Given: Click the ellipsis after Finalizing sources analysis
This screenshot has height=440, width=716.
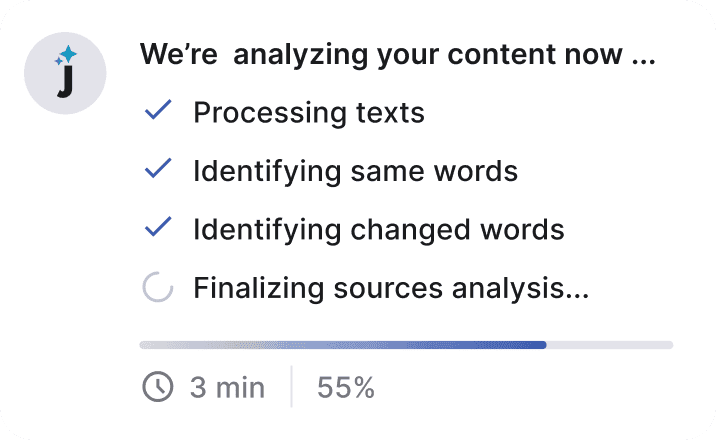Looking at the screenshot, I should pyautogui.click(x=577, y=297).
